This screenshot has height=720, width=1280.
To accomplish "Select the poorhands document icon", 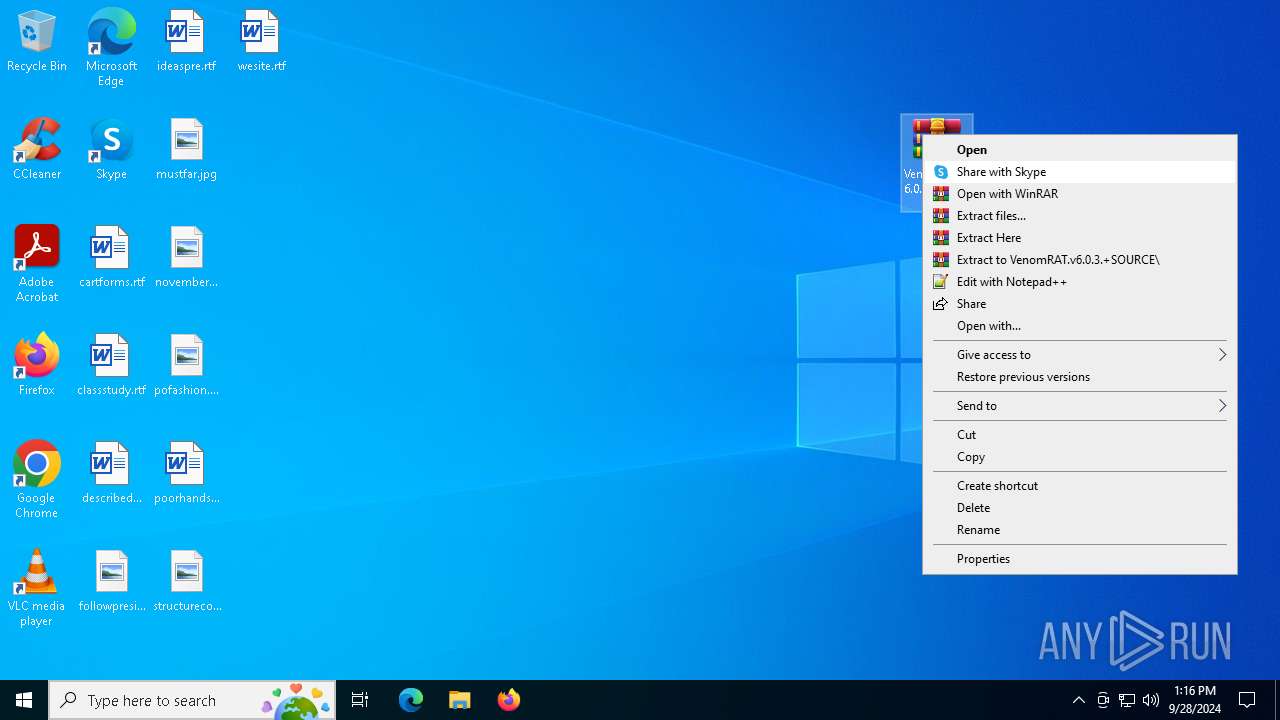I will point(186,473).
